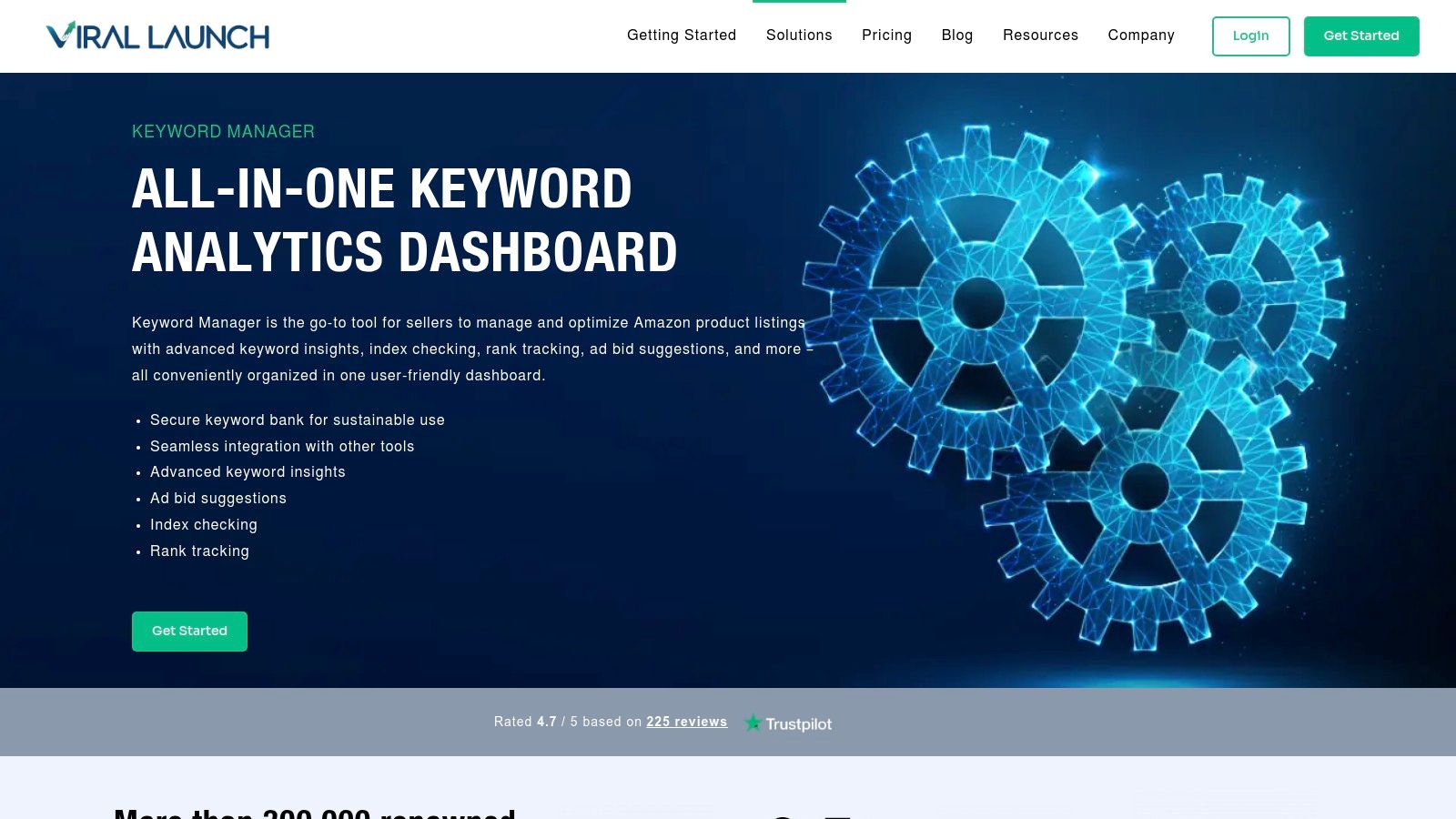This screenshot has width=1456, height=819.
Task: Click the Index checking bullet item
Action: click(204, 525)
